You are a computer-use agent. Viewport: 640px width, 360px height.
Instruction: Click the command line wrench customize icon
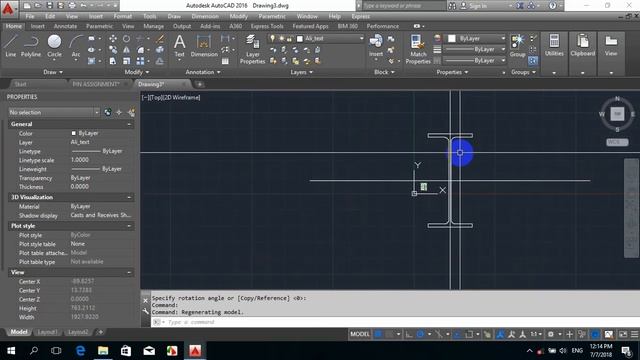pyautogui.click(x=145, y=311)
